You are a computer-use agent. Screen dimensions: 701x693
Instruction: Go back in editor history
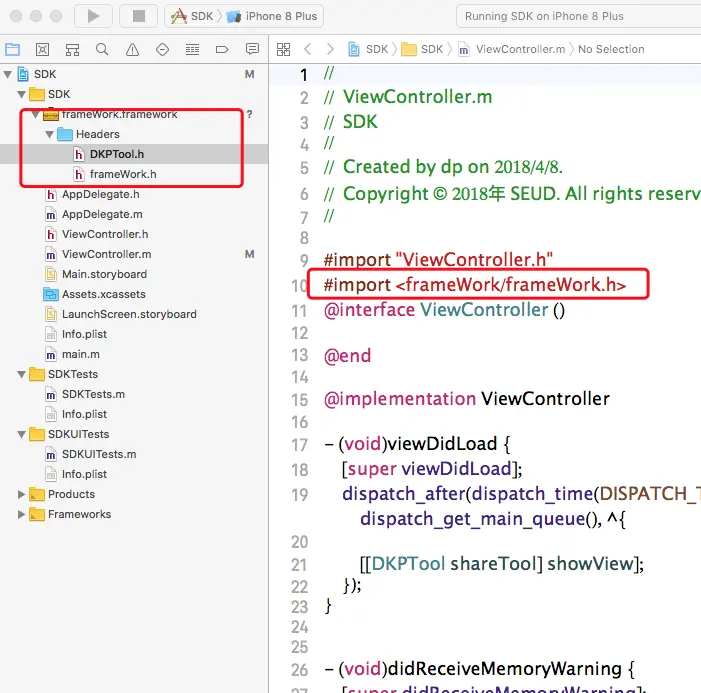click(x=308, y=49)
